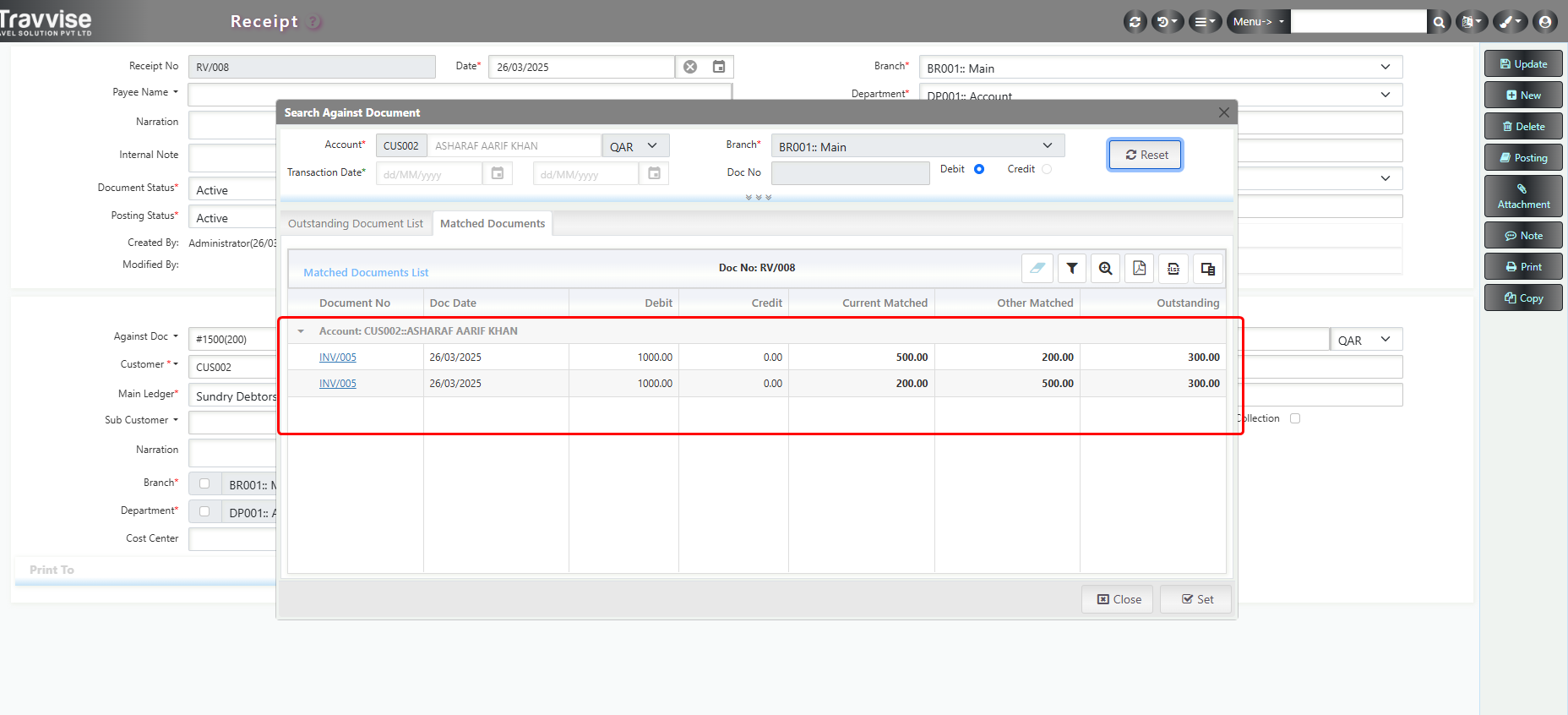Click the help question mark beside Receipt
The image size is (1568, 715).
pos(314,22)
